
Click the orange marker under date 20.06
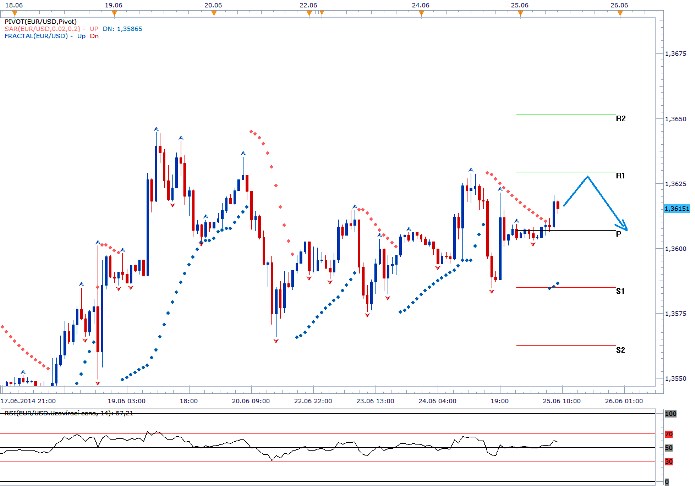(214, 13)
